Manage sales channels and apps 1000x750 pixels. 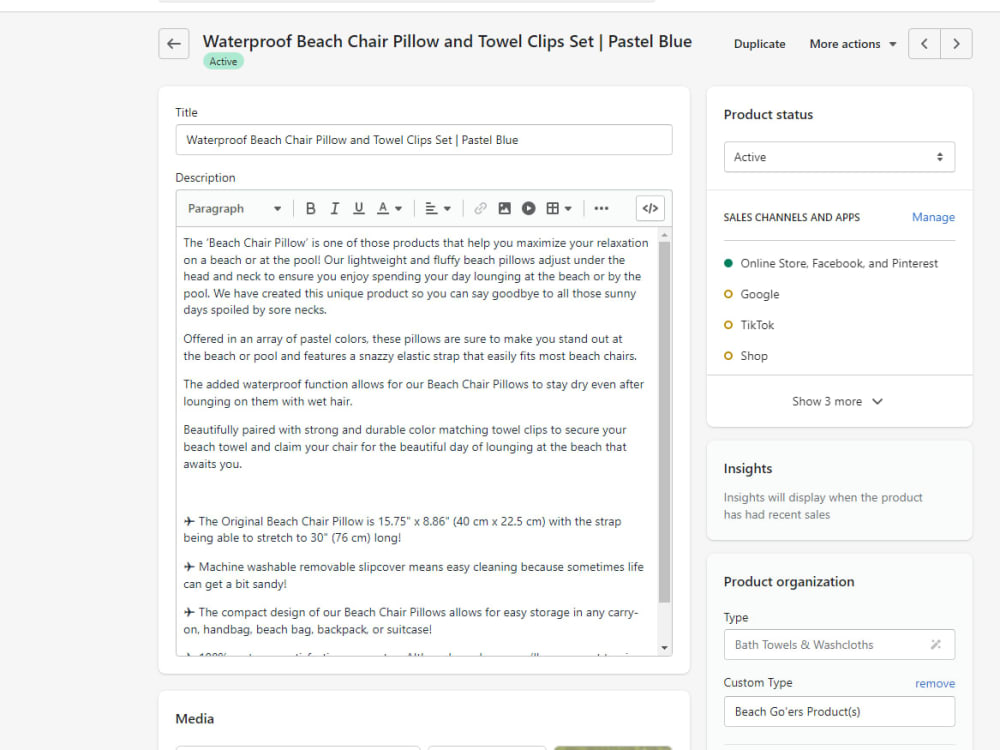coord(933,217)
